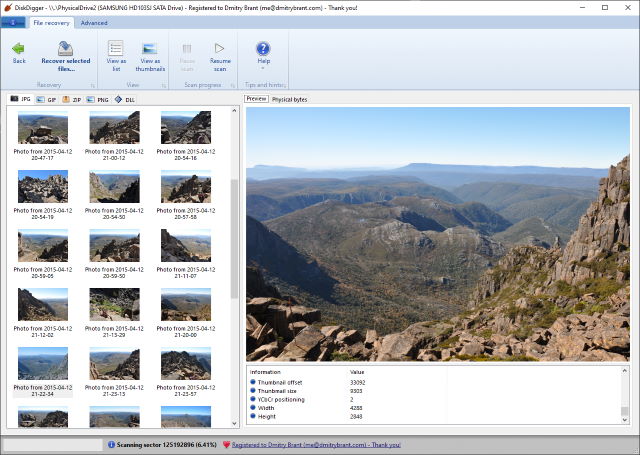Open the GIF file type tab

click(x=46, y=100)
